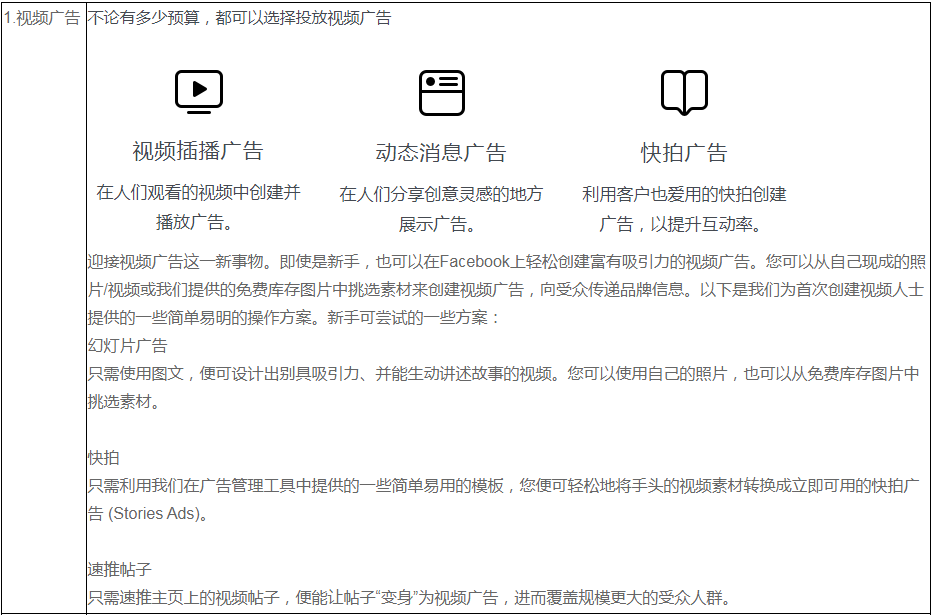Viewport: 932px width, 615px height.
Task: Click the video in-stream ad play icon
Action: click(198, 91)
